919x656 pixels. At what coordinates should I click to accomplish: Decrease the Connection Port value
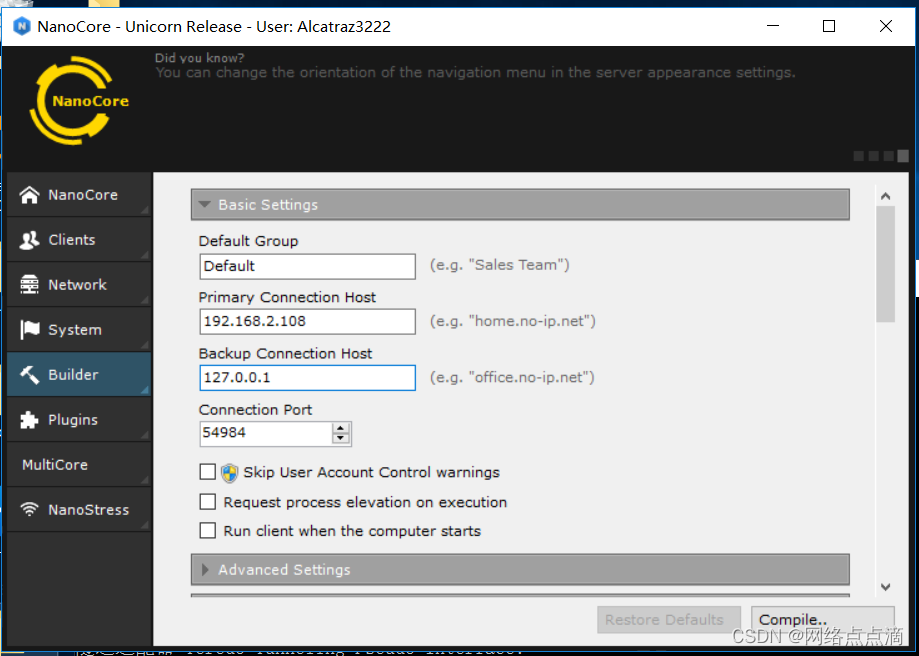point(341,439)
